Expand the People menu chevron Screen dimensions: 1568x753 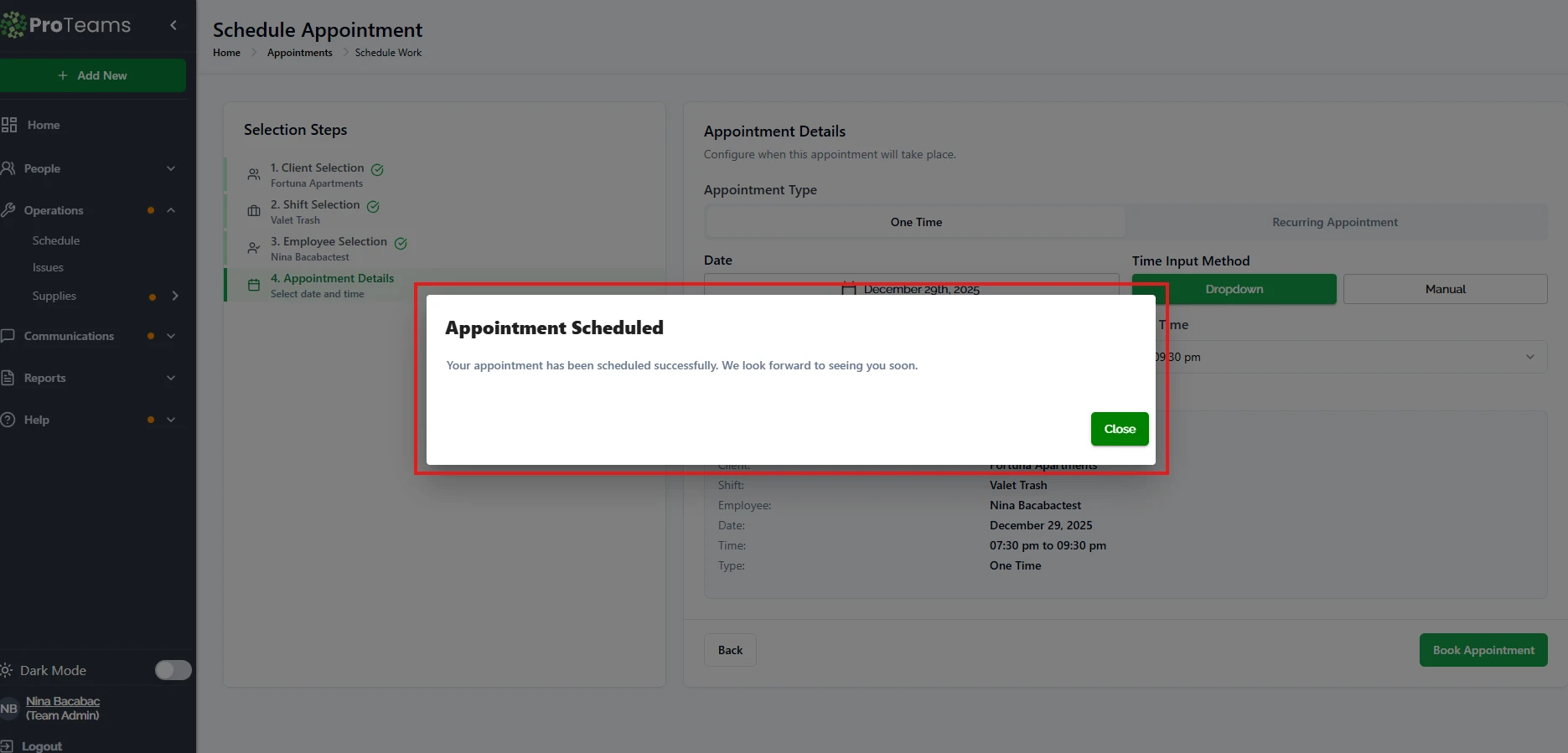171,168
